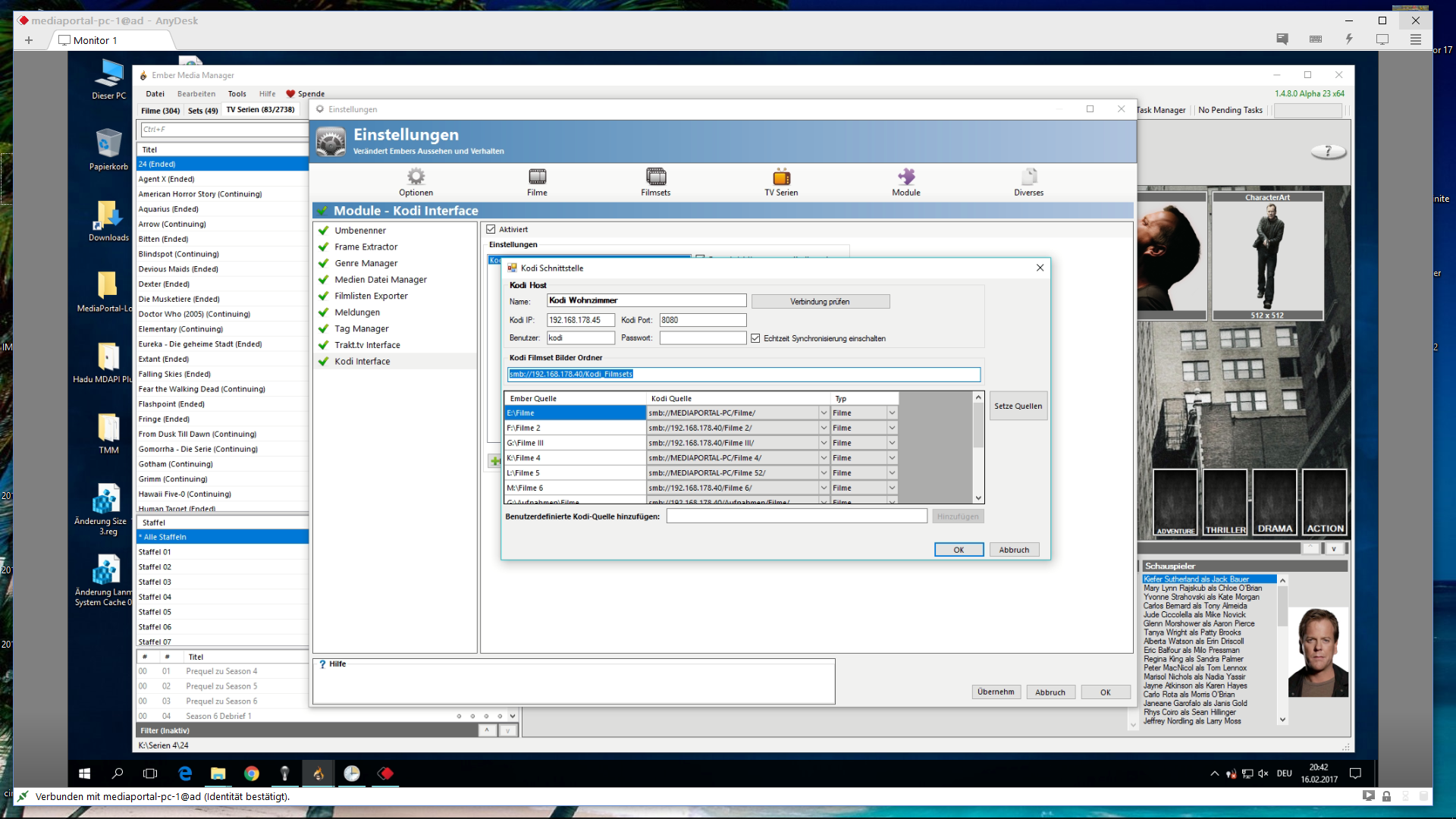
Task: Select actor Mary Lynn Rajskub als Chloe O'Brian
Action: 1203,588
